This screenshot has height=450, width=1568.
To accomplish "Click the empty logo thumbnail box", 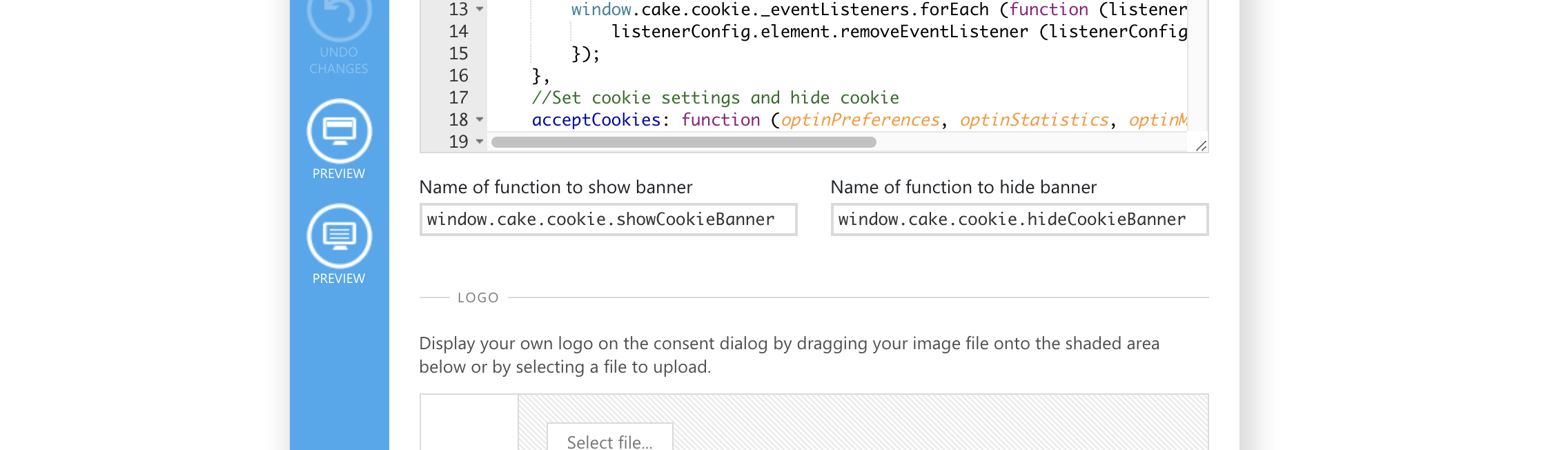I will pos(469,422).
